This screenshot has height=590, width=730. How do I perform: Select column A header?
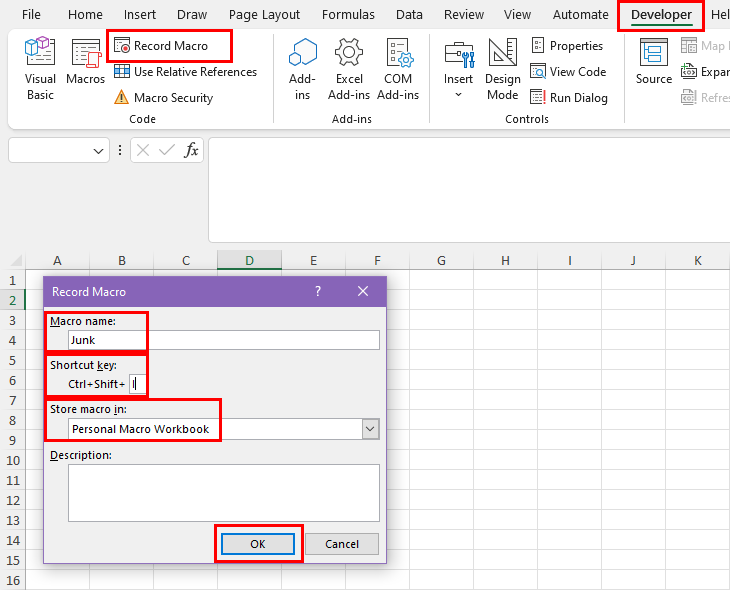point(57,260)
